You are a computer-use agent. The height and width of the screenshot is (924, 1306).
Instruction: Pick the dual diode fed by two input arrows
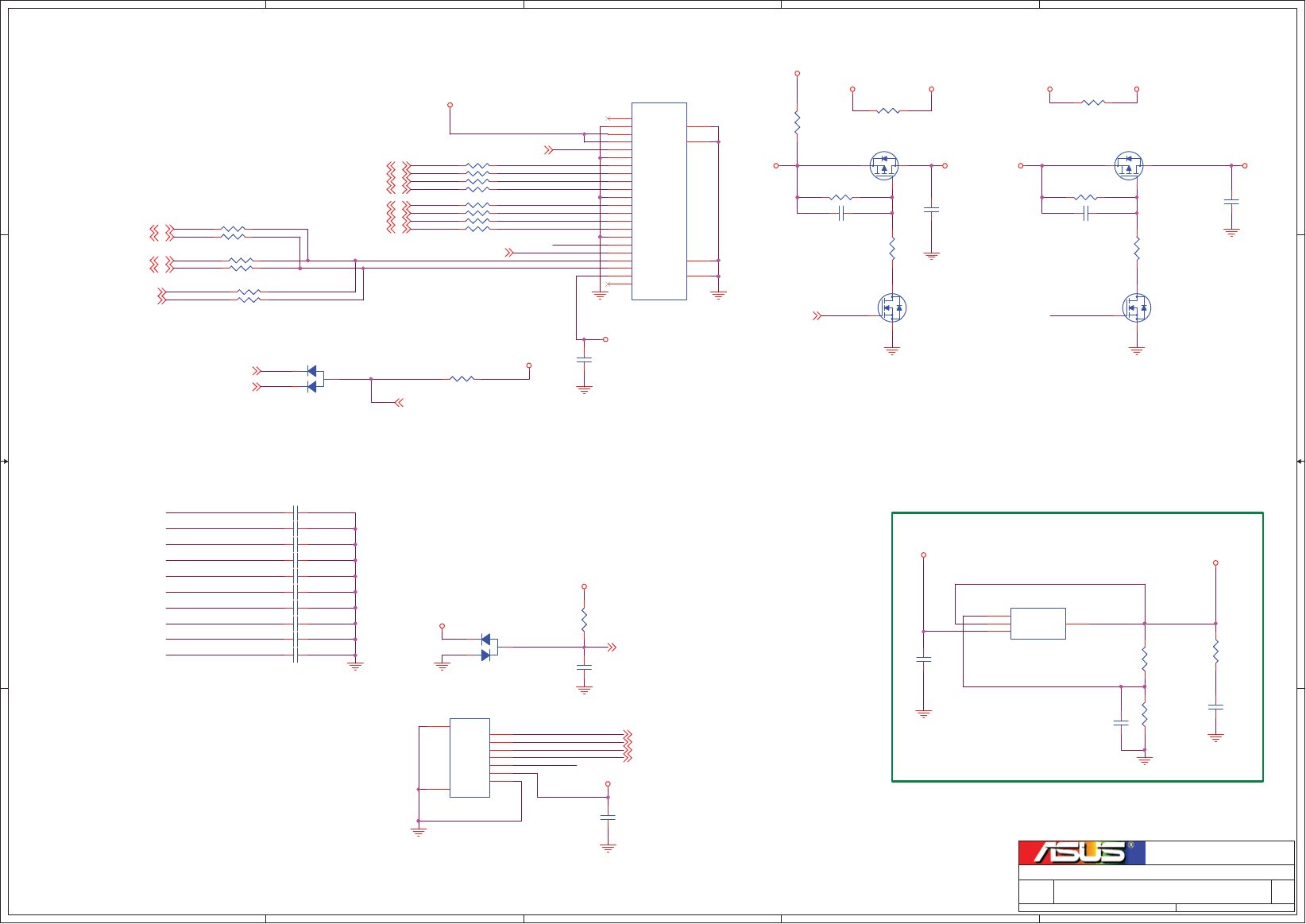click(x=315, y=379)
